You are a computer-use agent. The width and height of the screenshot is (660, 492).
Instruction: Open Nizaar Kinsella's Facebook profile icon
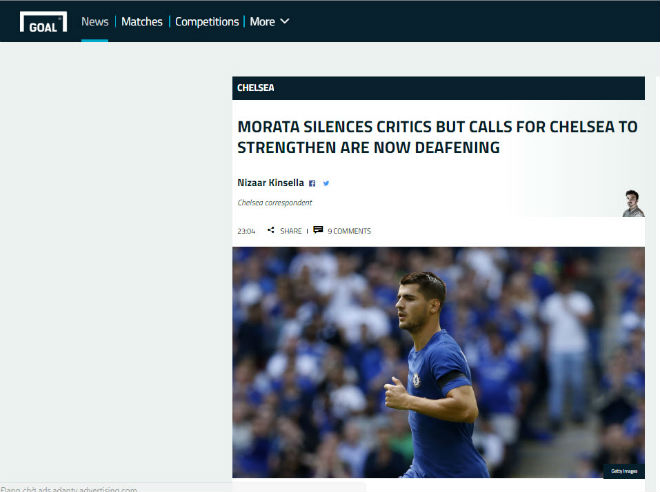coord(312,183)
